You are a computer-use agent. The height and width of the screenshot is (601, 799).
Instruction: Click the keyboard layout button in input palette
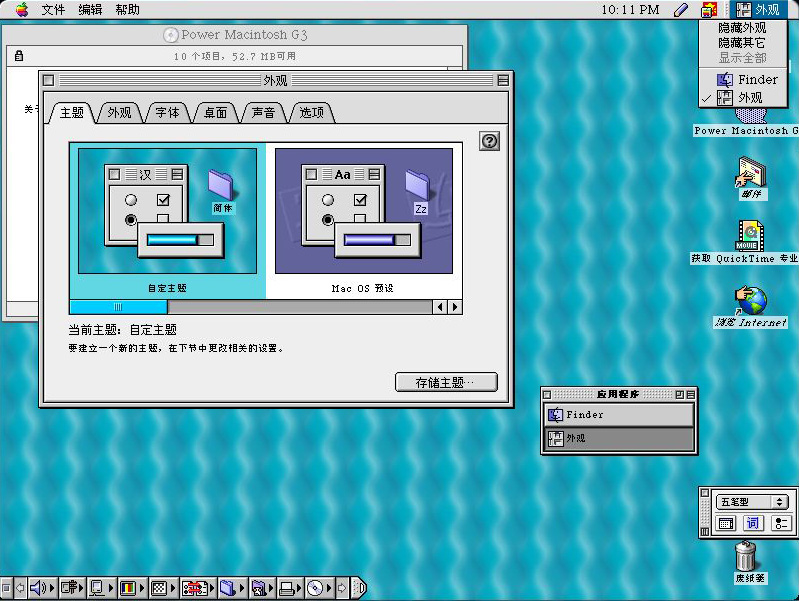click(x=727, y=523)
